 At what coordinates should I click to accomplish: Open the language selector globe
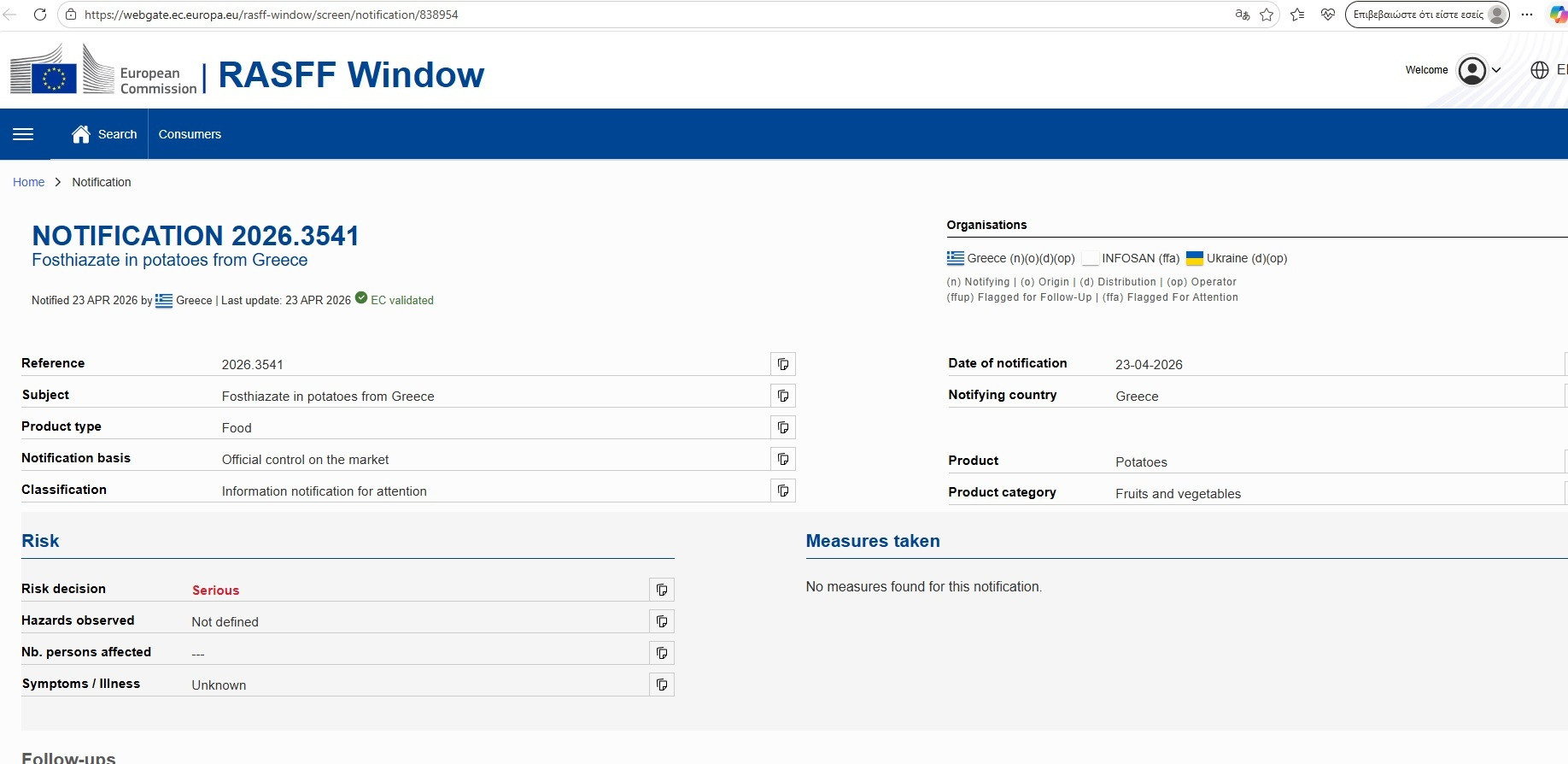click(1539, 70)
